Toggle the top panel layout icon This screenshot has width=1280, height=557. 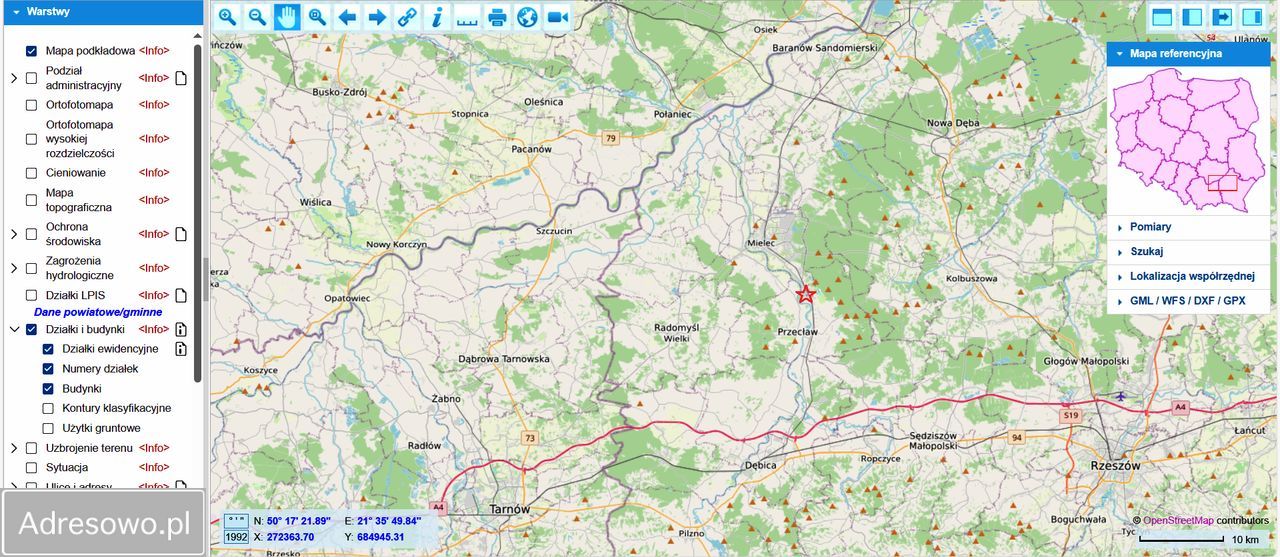click(1162, 17)
